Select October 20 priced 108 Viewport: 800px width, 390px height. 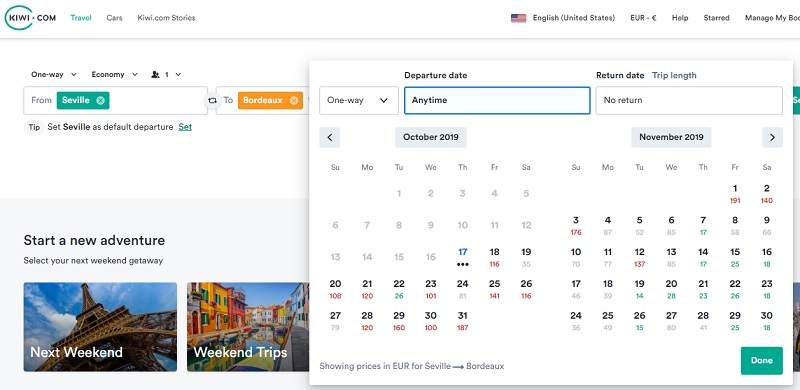(x=335, y=289)
